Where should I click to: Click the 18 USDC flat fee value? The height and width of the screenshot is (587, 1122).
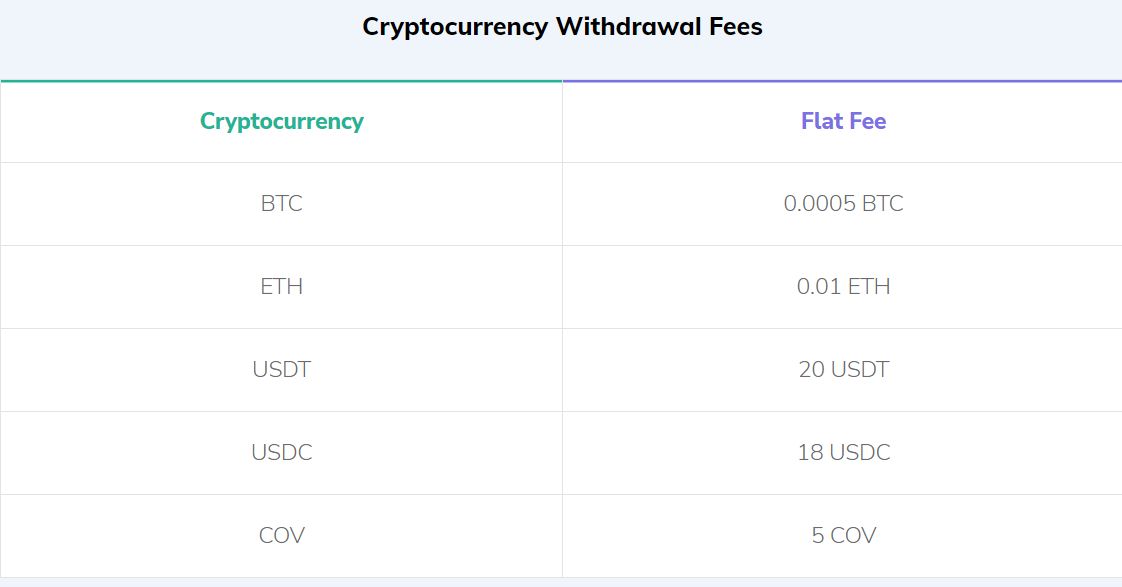(843, 453)
